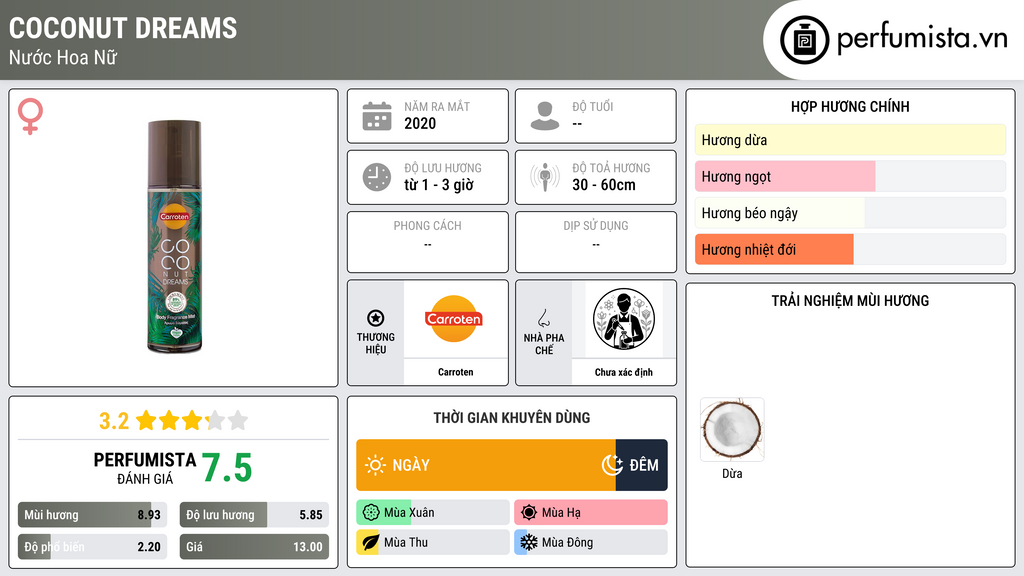The height and width of the screenshot is (576, 1024).
Task: Select the Hương béo ngậy accord bar
Action: click(850, 213)
